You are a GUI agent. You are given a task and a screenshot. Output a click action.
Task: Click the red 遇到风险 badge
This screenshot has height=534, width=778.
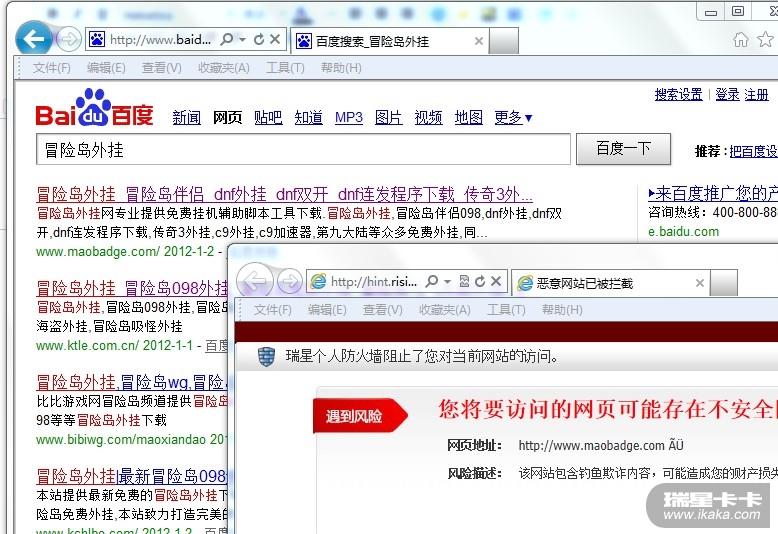pyautogui.click(x=360, y=416)
